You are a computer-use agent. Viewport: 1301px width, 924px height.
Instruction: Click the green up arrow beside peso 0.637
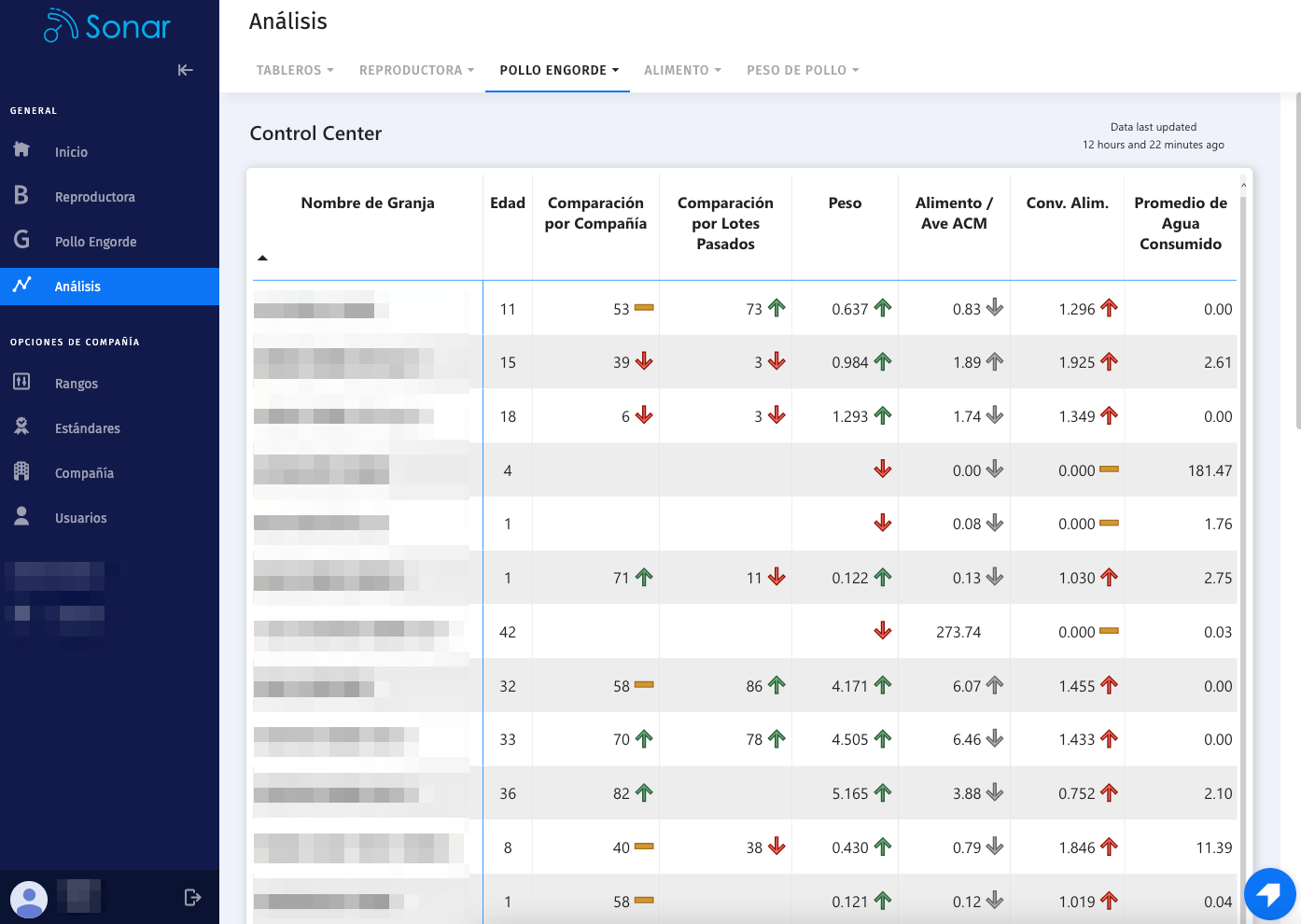[x=883, y=307]
